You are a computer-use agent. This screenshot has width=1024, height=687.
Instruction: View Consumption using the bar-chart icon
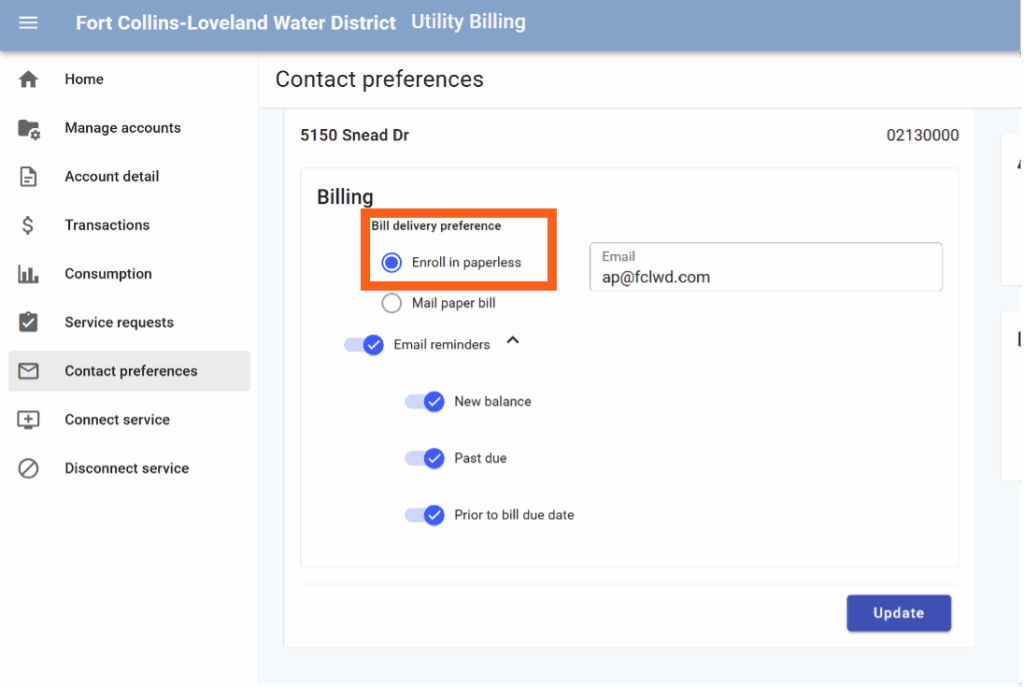point(28,273)
